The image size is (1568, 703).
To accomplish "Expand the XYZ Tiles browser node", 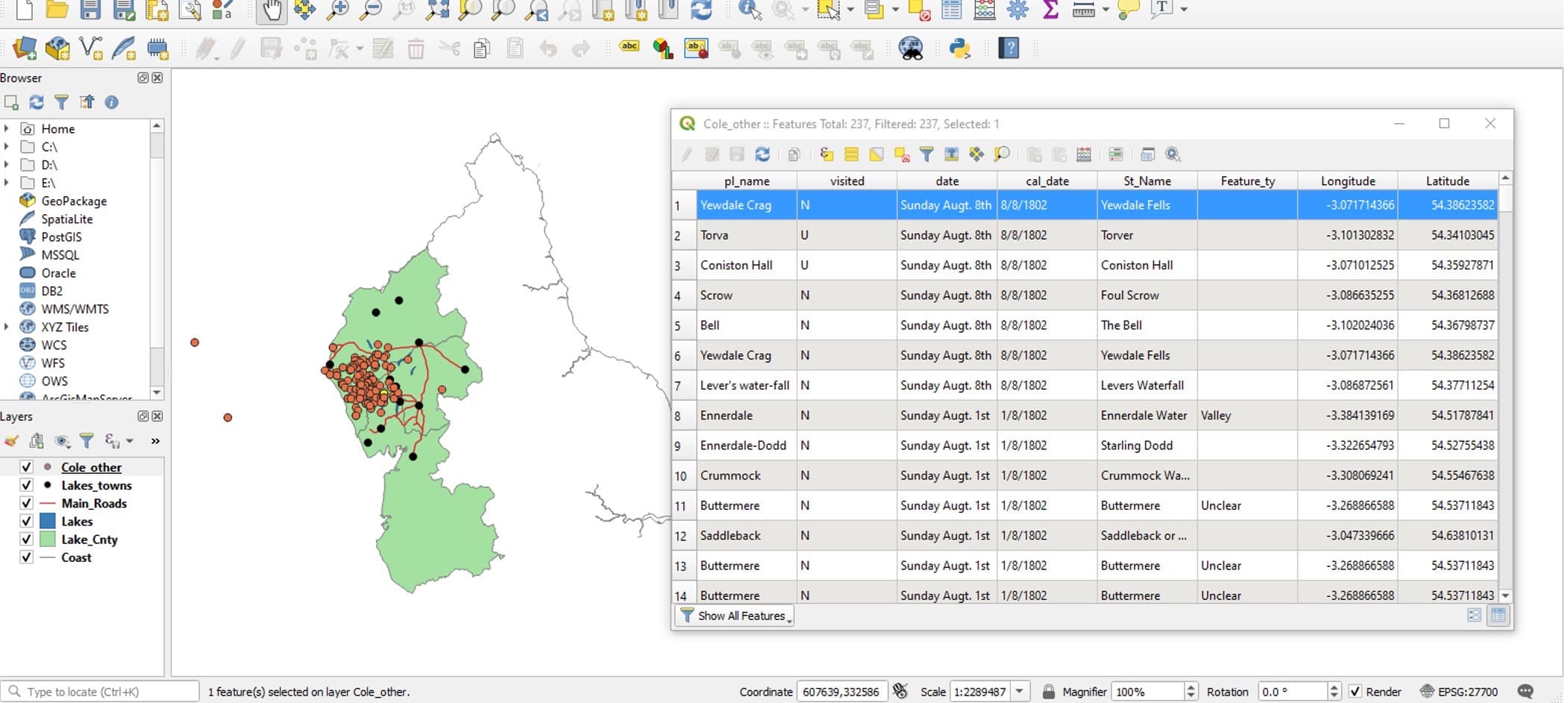I will tap(7, 327).
